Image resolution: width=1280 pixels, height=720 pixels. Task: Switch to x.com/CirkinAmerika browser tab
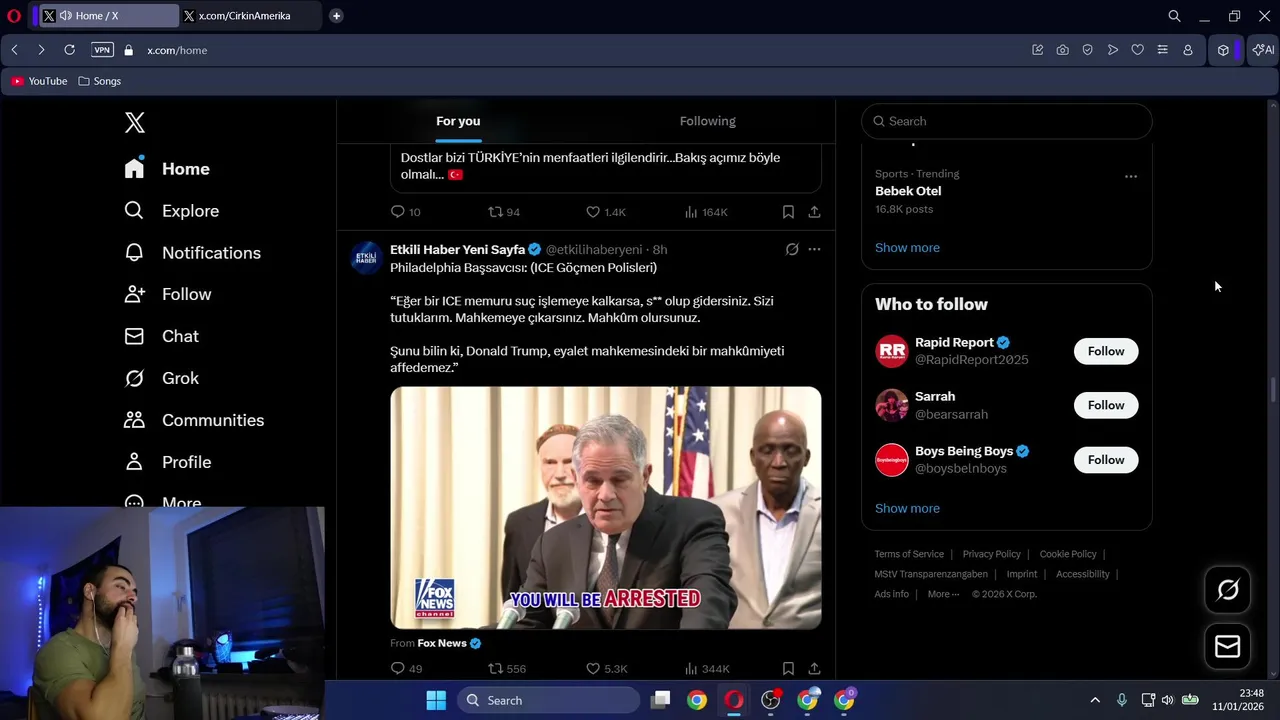coord(251,16)
